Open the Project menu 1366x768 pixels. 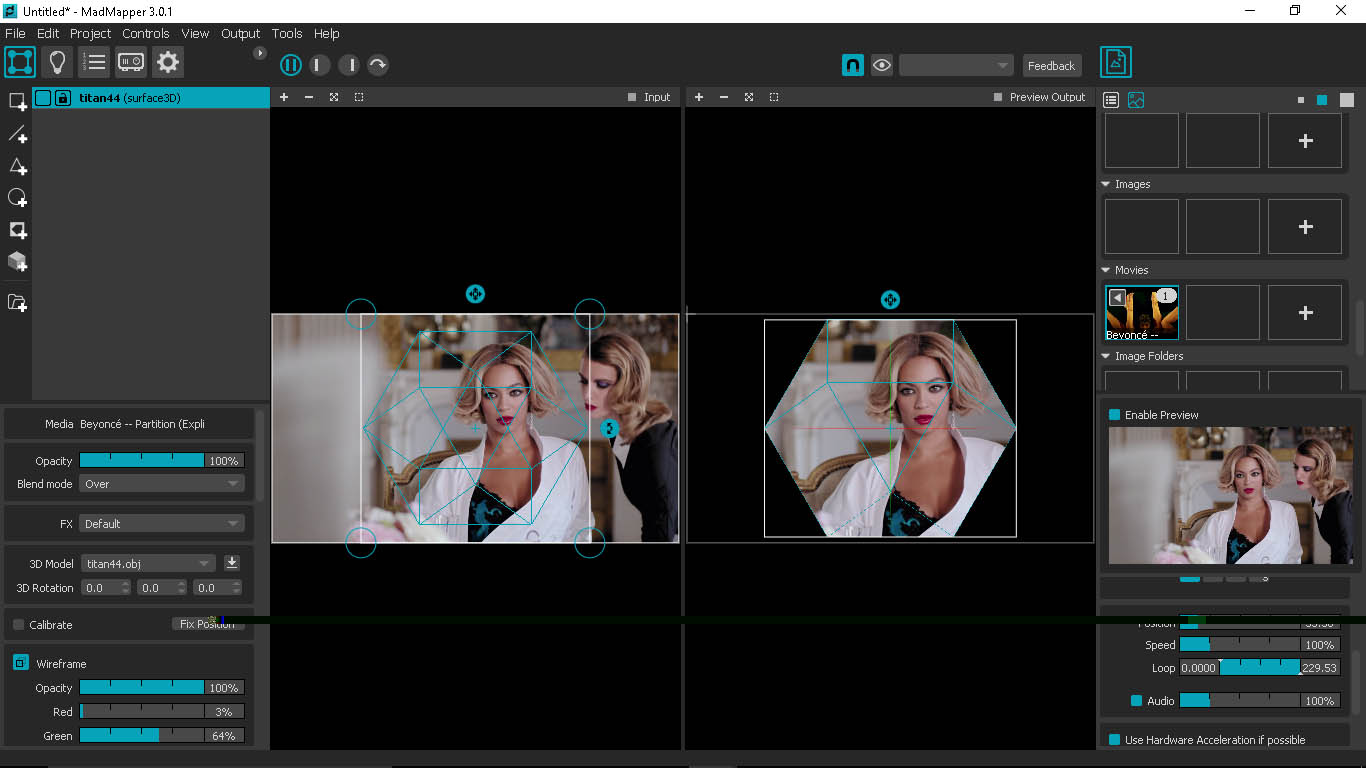pyautogui.click(x=90, y=33)
